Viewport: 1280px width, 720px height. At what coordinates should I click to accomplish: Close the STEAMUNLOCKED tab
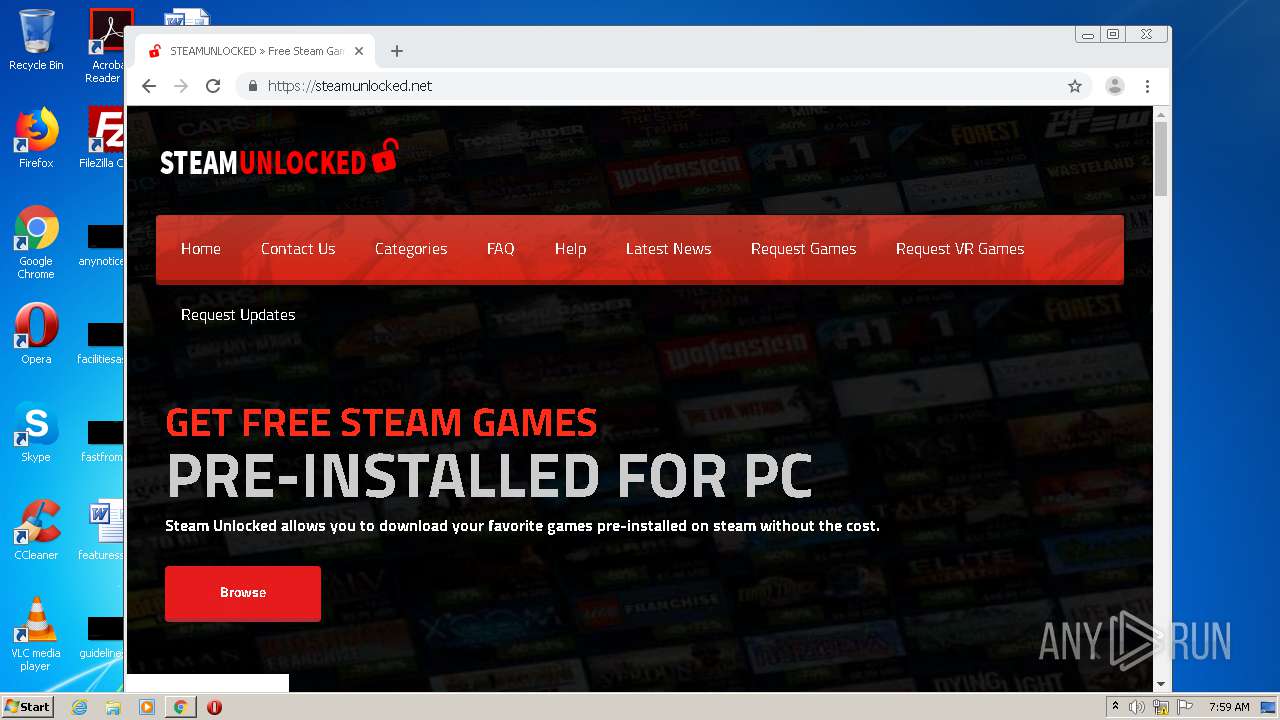coord(359,51)
